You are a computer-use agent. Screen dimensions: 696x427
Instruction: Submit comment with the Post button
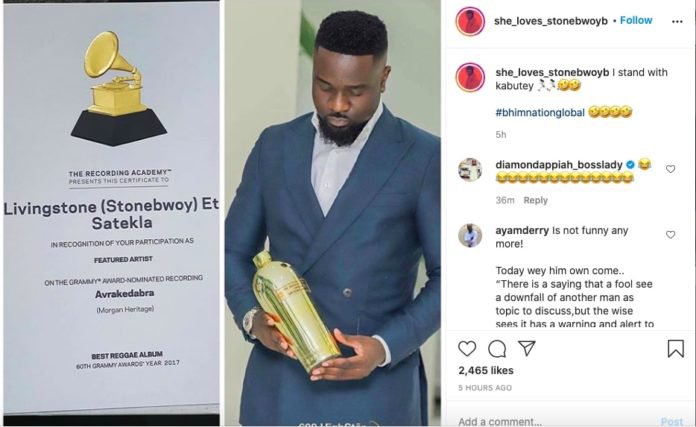click(672, 421)
